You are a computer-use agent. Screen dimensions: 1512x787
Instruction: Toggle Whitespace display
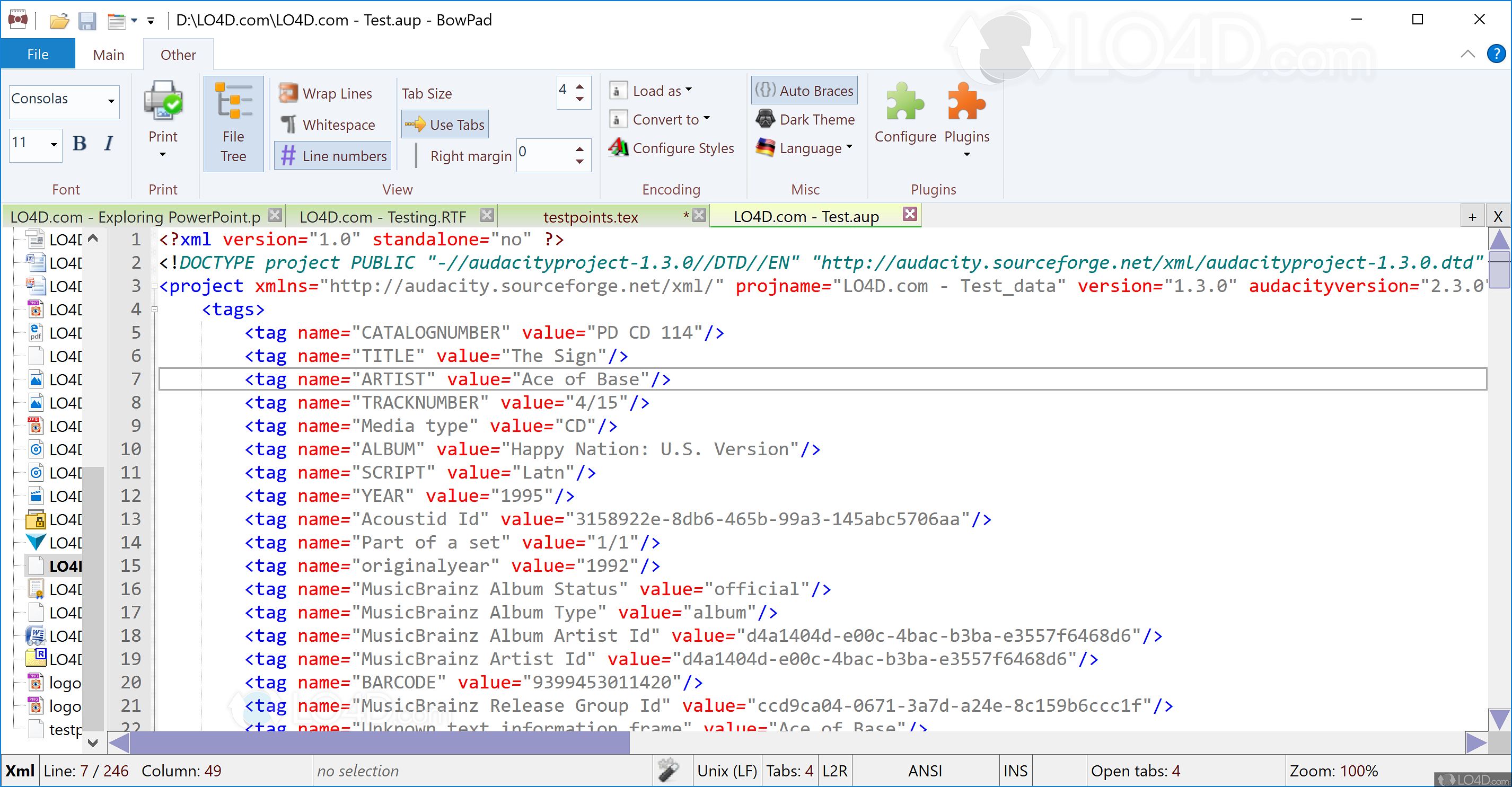328,125
